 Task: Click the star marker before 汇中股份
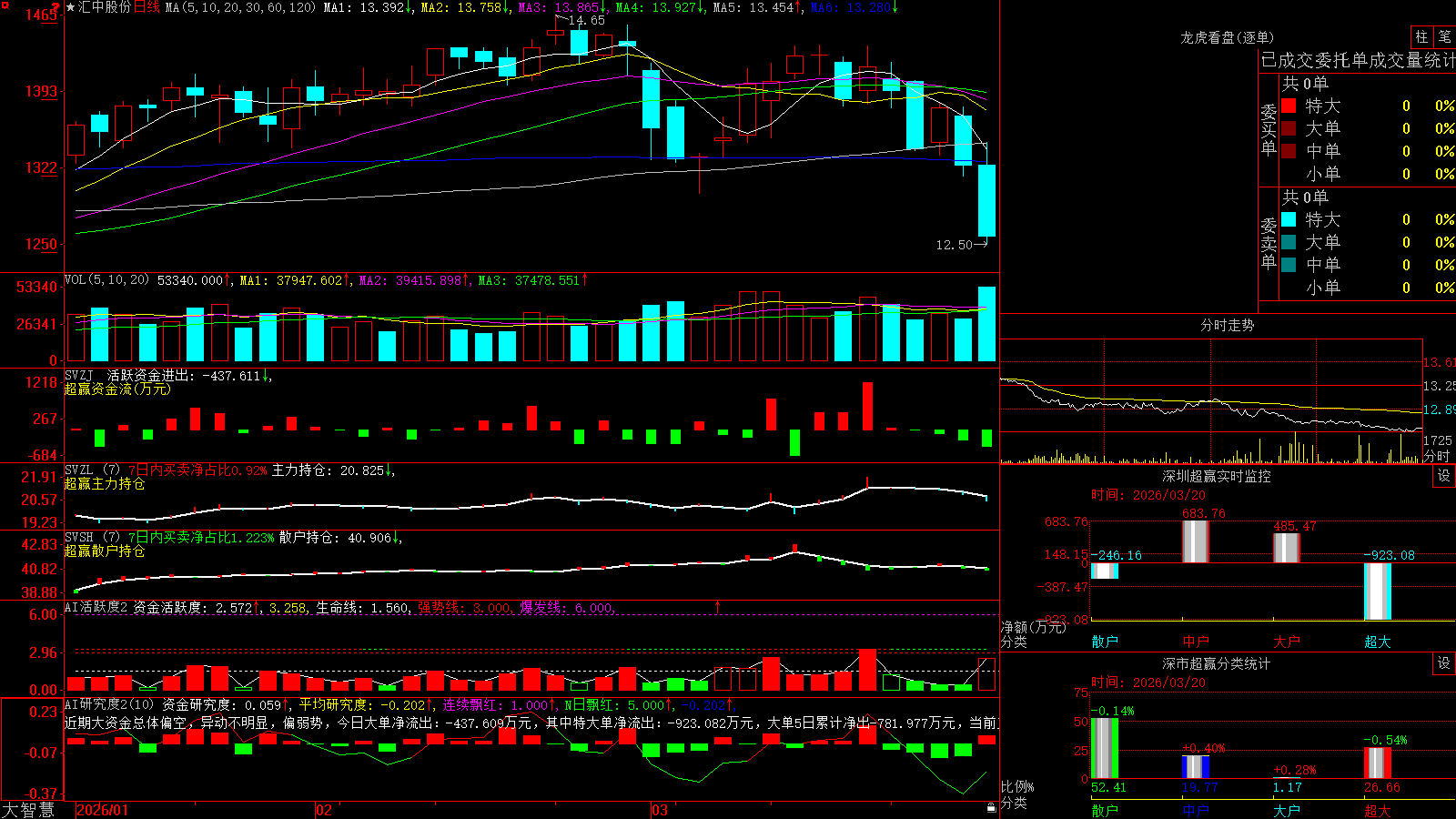(71, 7)
